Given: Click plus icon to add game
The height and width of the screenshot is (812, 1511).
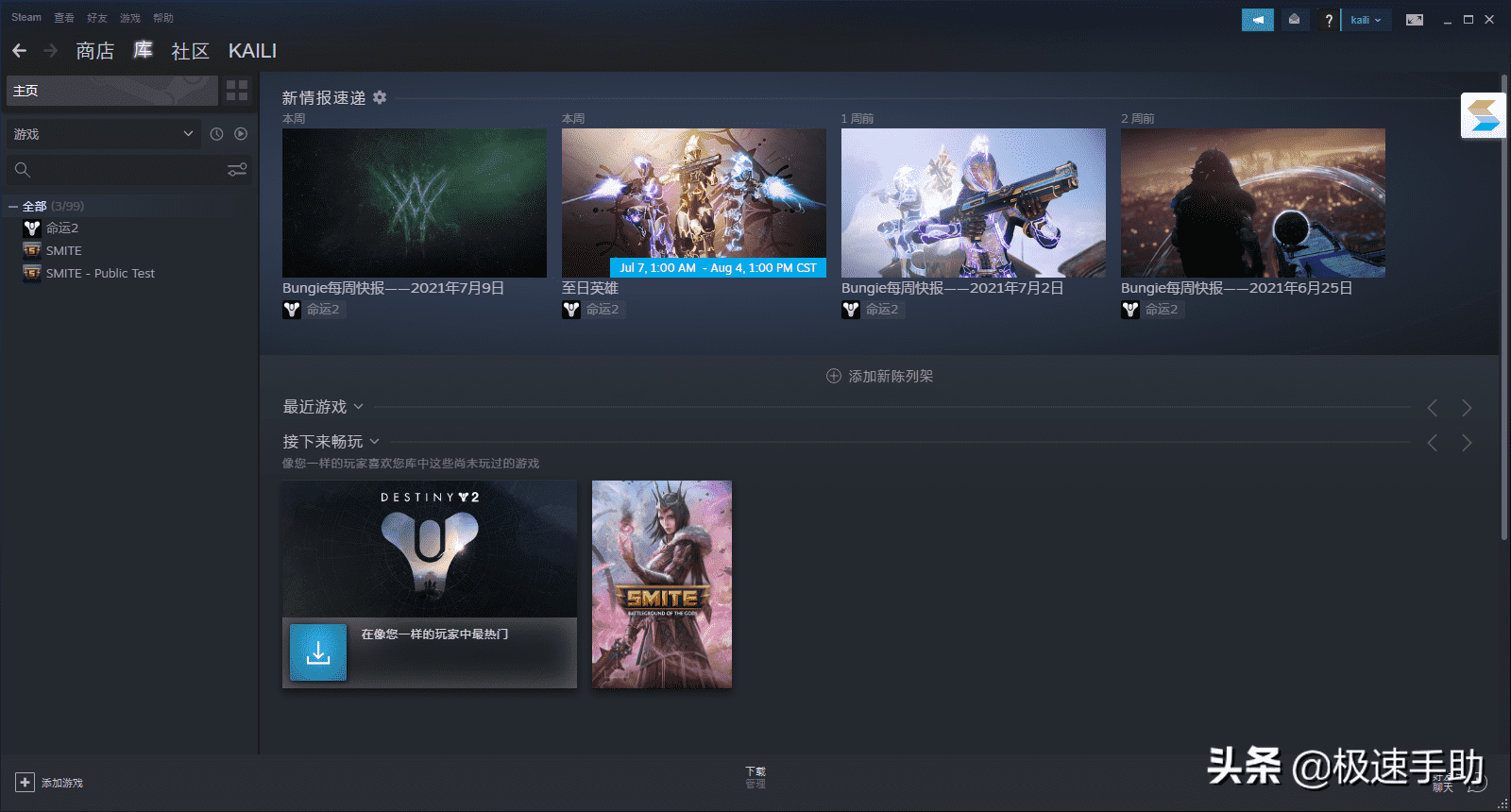Looking at the screenshot, I should 25,783.
